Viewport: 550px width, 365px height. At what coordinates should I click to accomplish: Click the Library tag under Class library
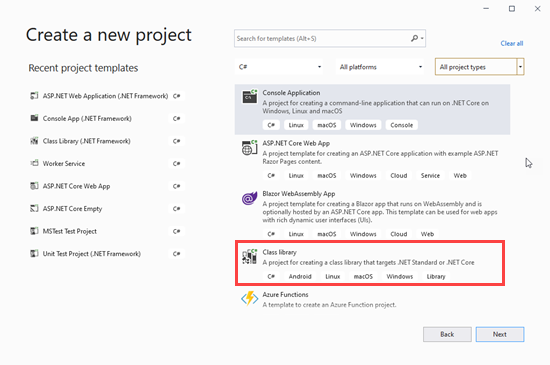(436, 276)
